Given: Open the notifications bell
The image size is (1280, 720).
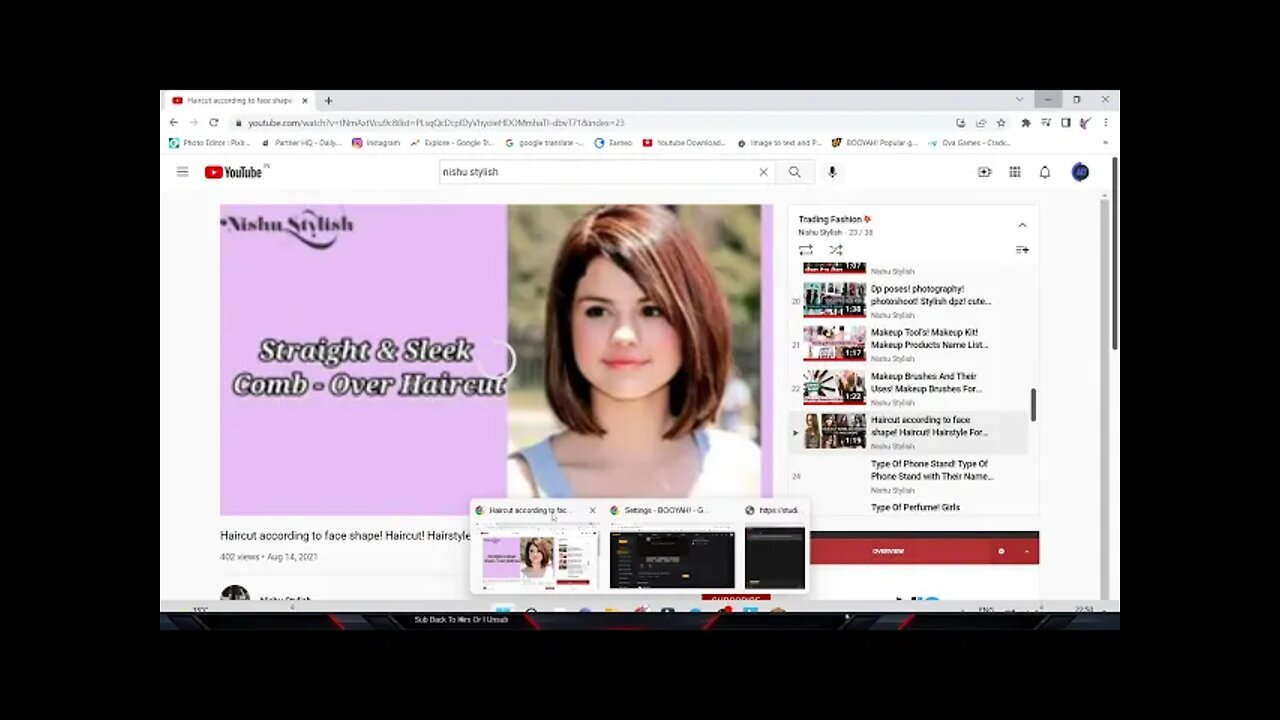Looking at the screenshot, I should [1044, 172].
